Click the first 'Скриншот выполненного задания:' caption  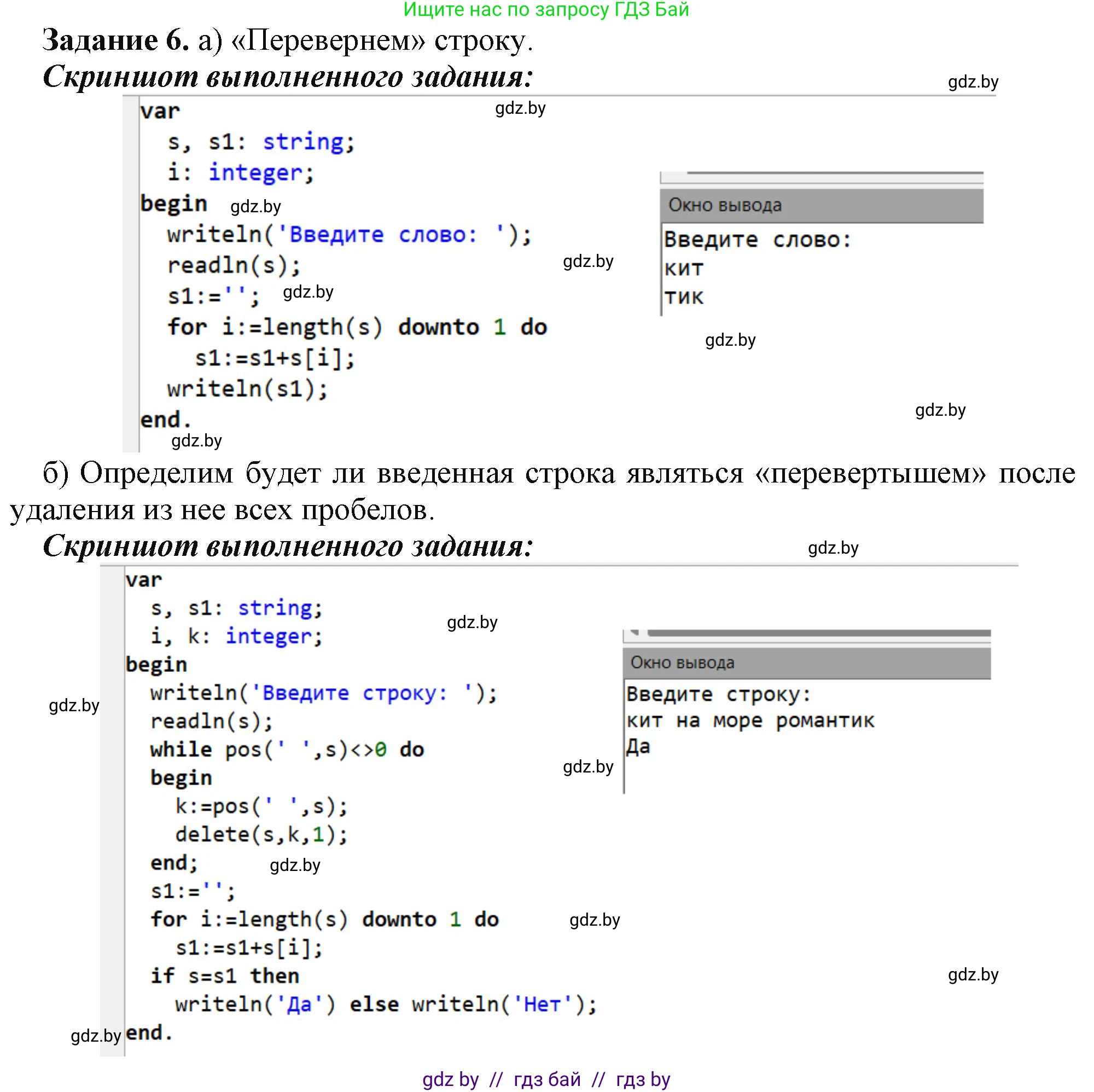click(x=288, y=77)
